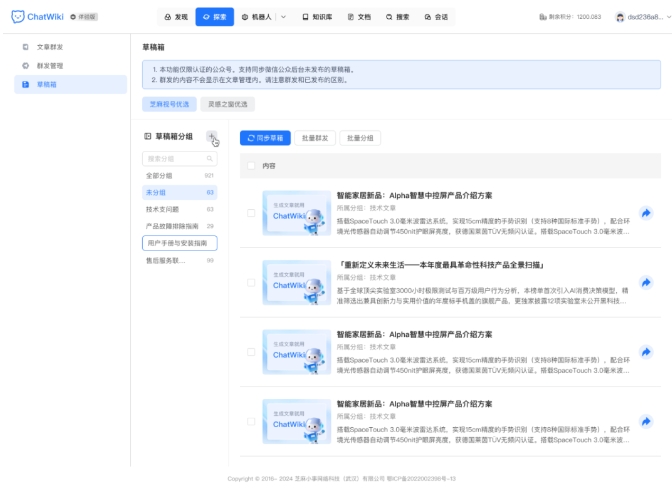Select the 未分组 group
Screen dimensions: 672x489
click(x=180, y=192)
